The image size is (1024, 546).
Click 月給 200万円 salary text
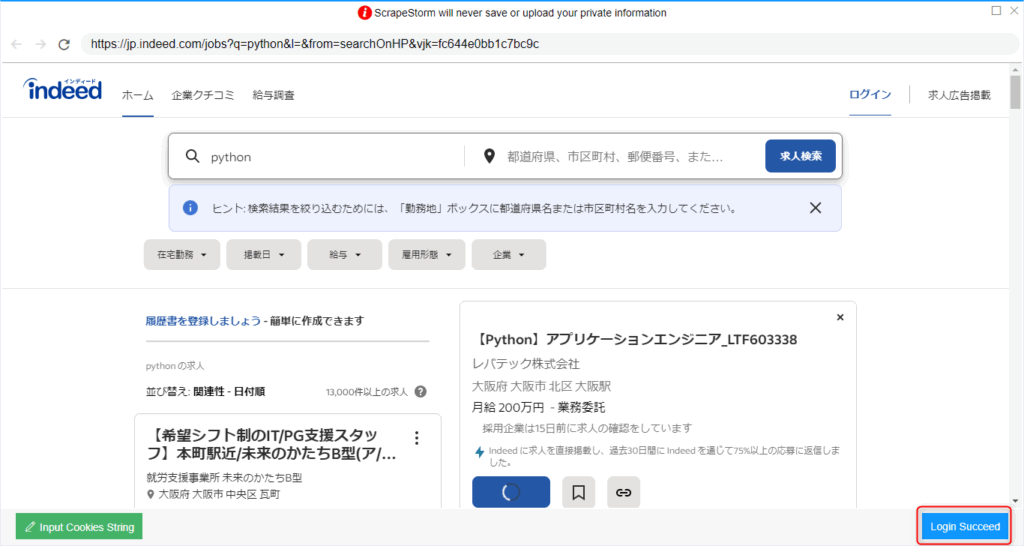coord(508,408)
